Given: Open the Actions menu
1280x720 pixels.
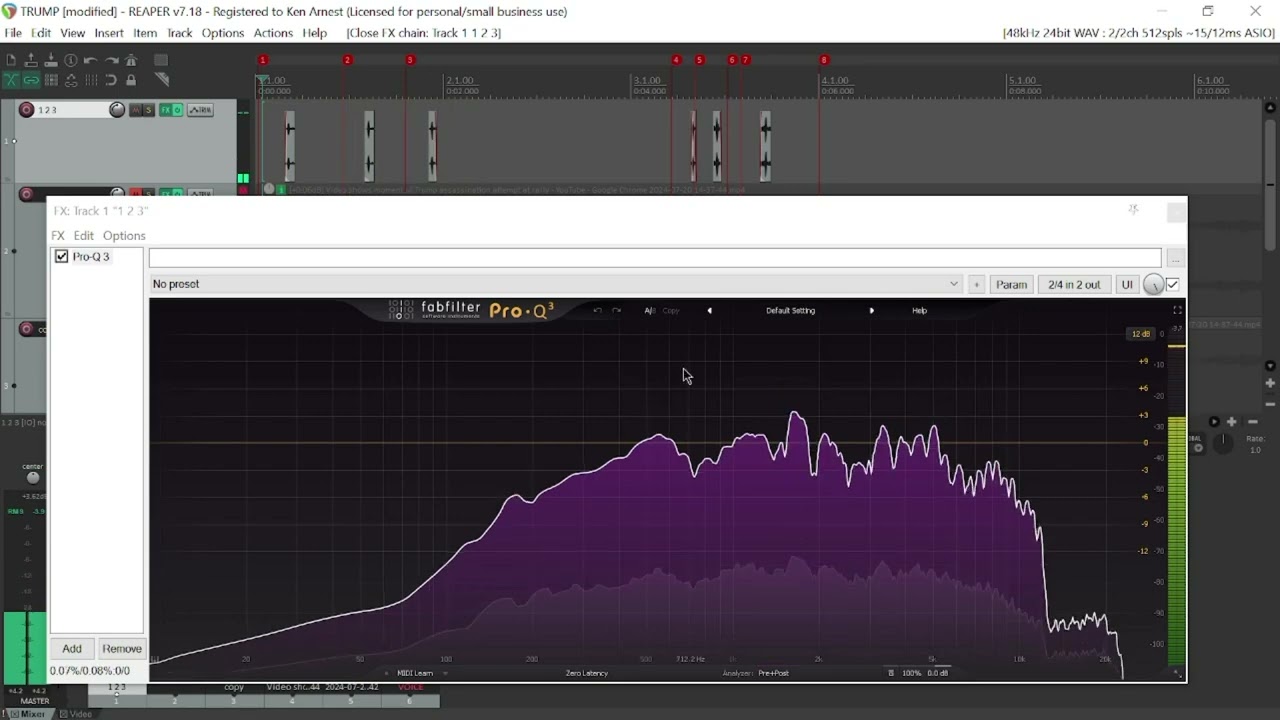Looking at the screenshot, I should (273, 33).
